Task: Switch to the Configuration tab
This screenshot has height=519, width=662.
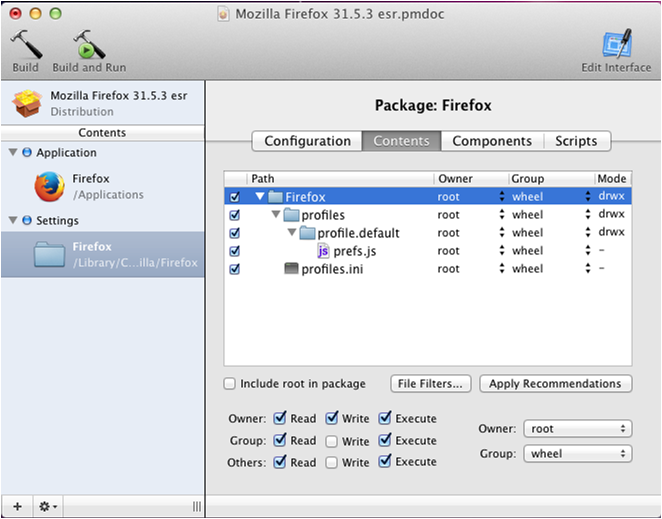Action: point(307,141)
